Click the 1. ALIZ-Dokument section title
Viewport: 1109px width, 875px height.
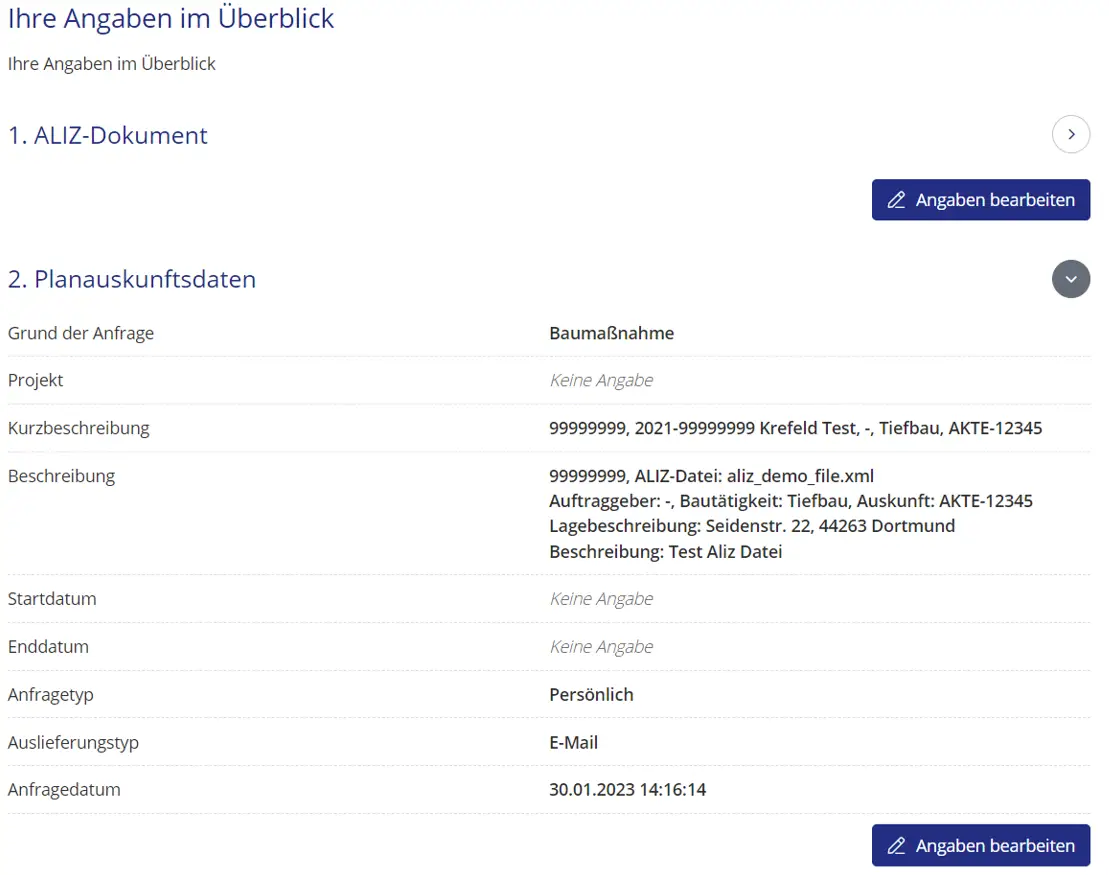coord(107,135)
